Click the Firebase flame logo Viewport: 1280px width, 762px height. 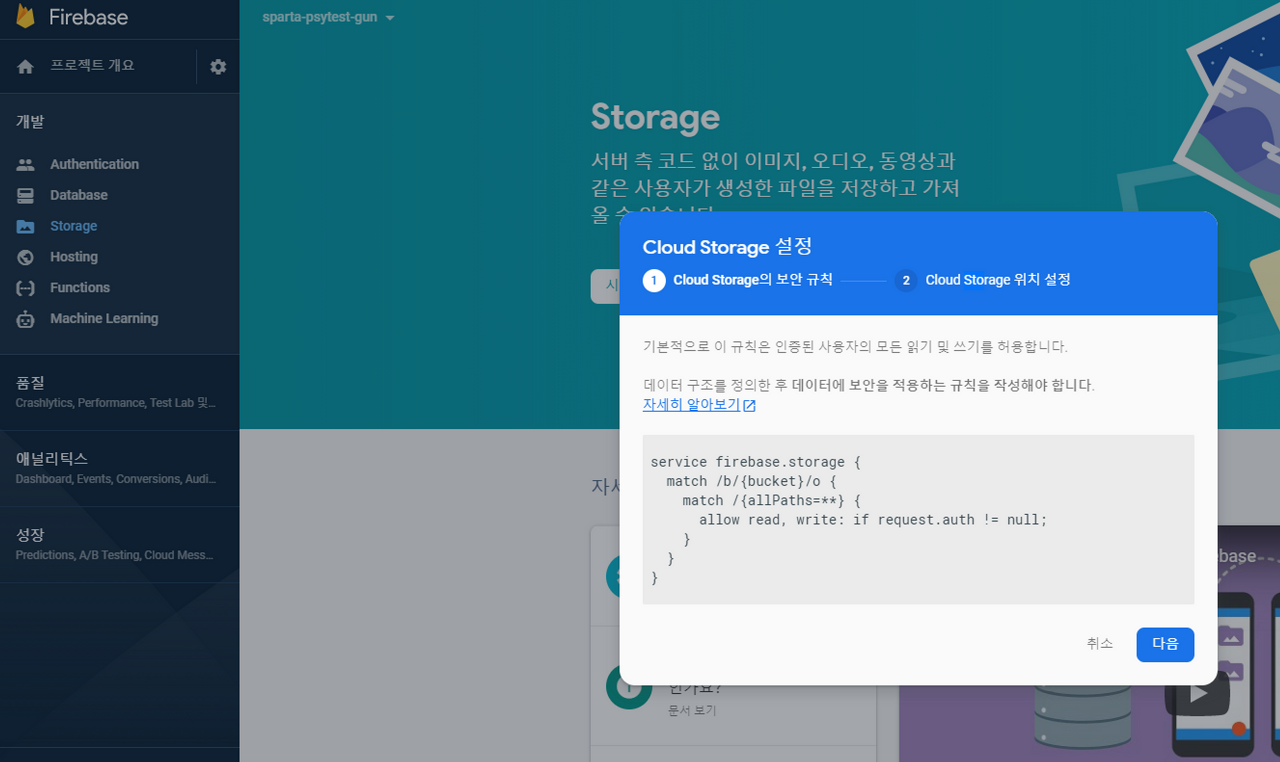[25, 15]
